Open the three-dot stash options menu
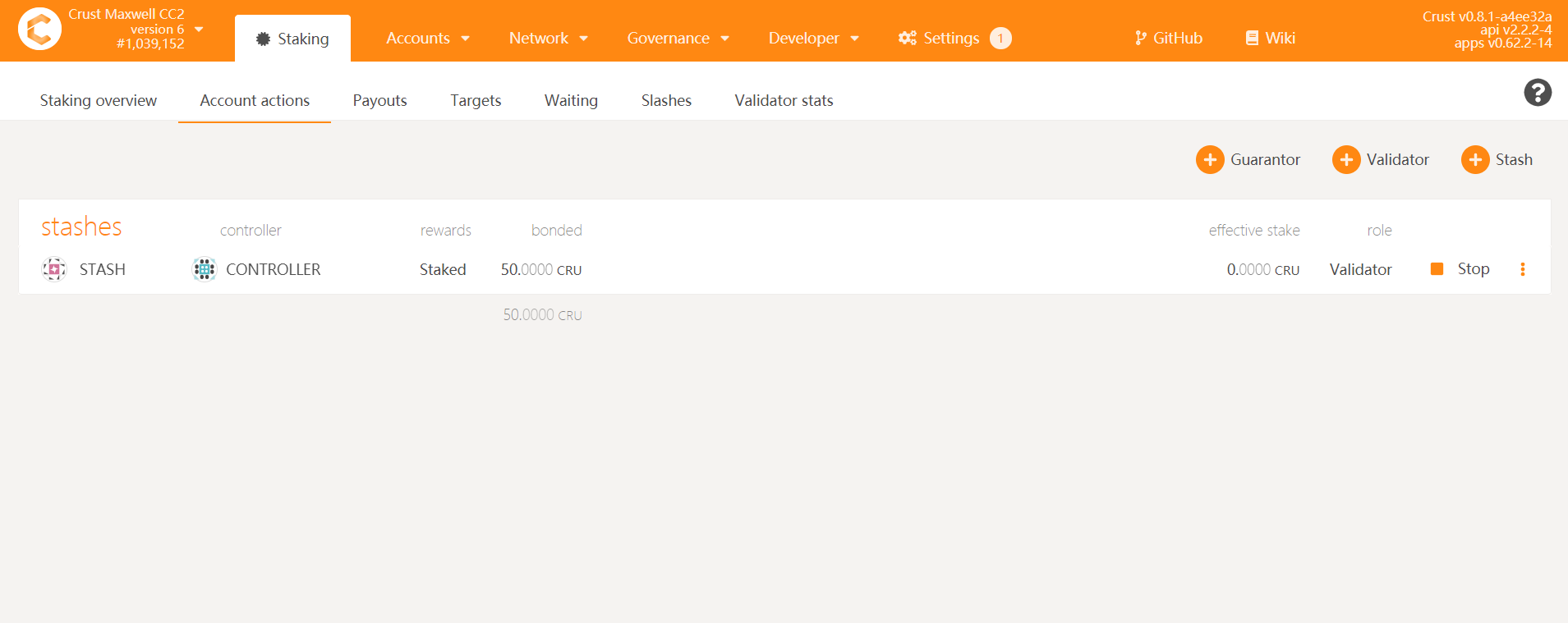Viewport: 1568px width, 623px height. [x=1522, y=269]
